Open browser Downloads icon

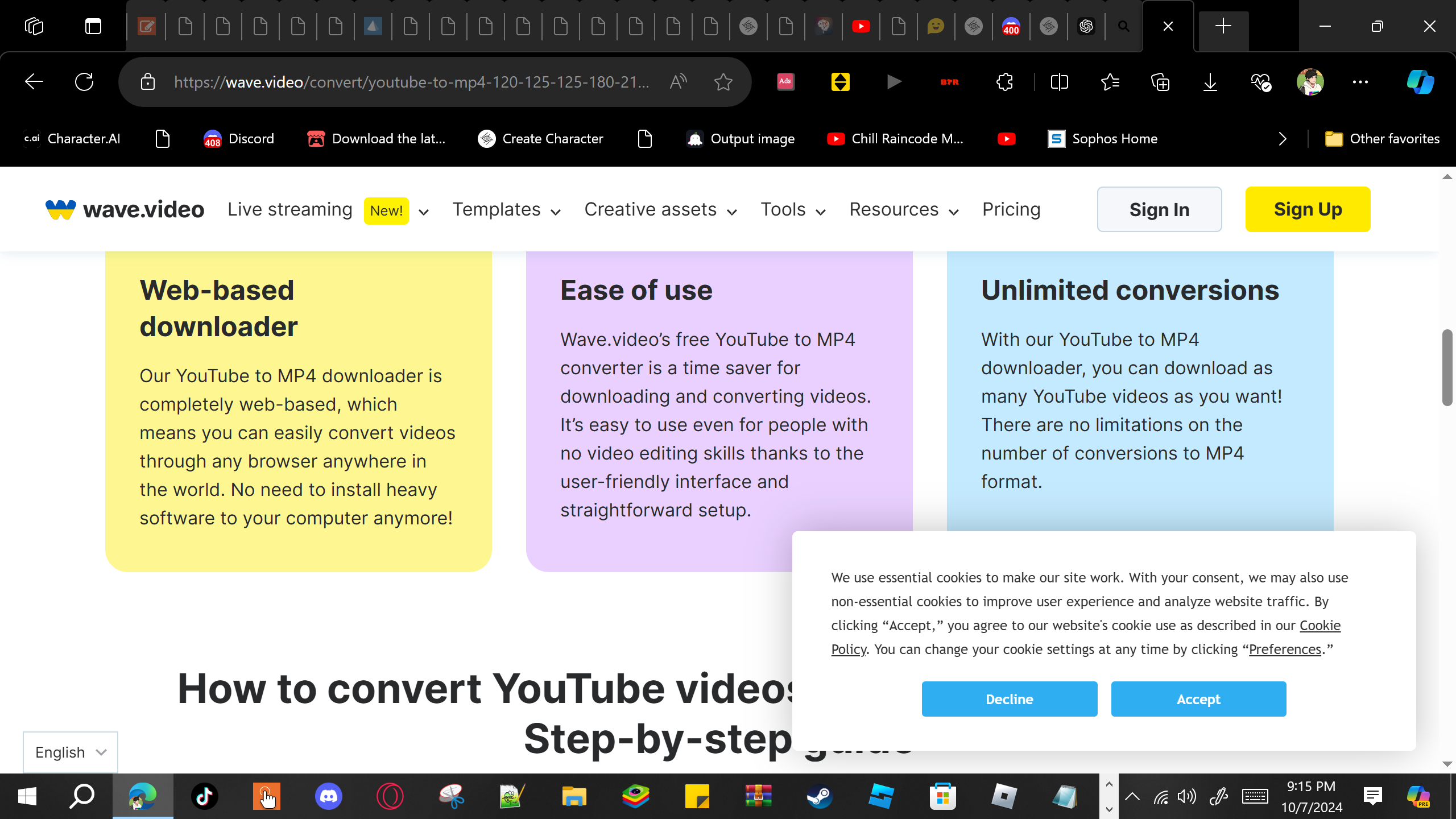coord(1210,82)
